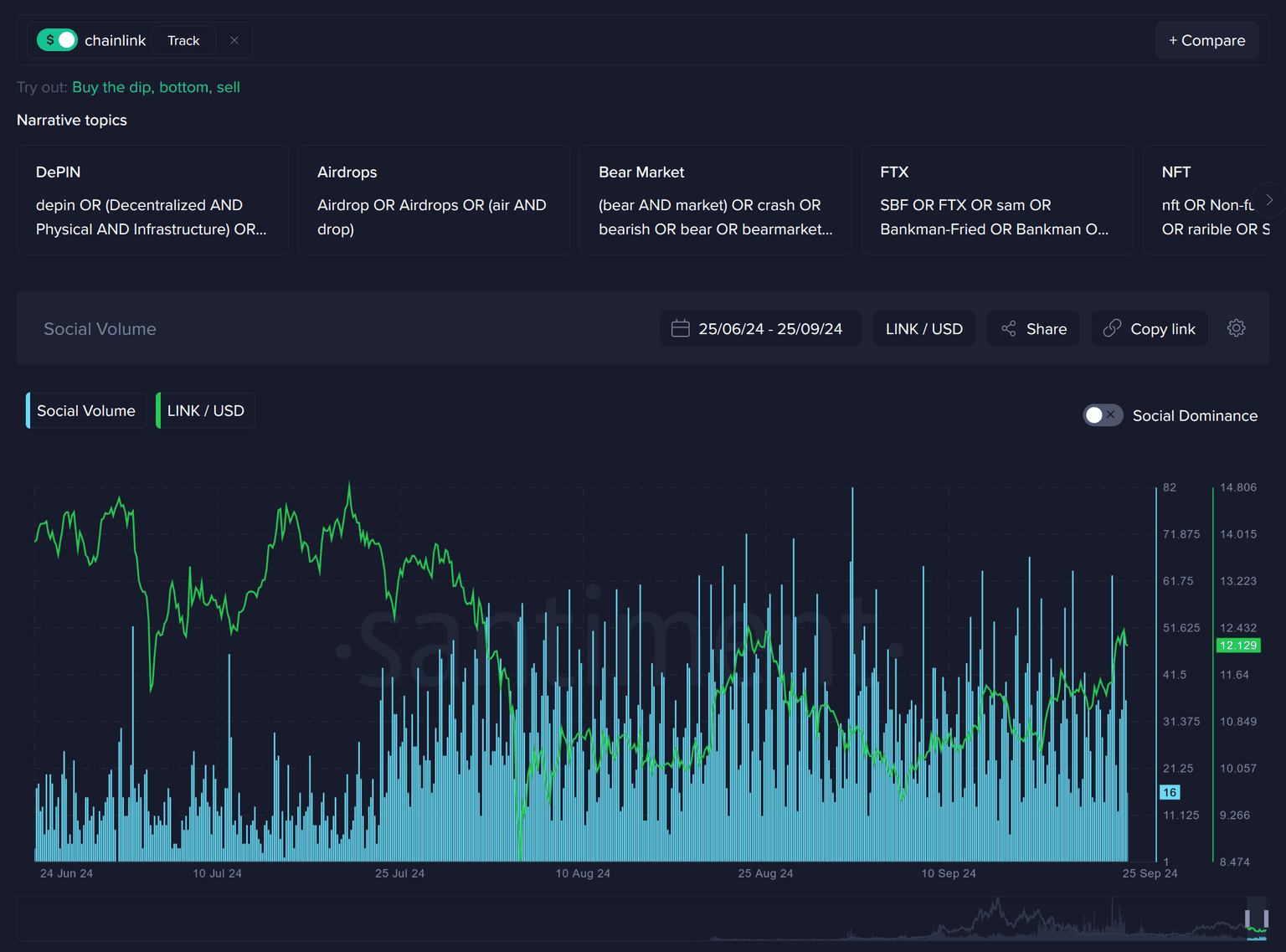
Task: Open the FTX narrative topic card
Action: [996, 200]
